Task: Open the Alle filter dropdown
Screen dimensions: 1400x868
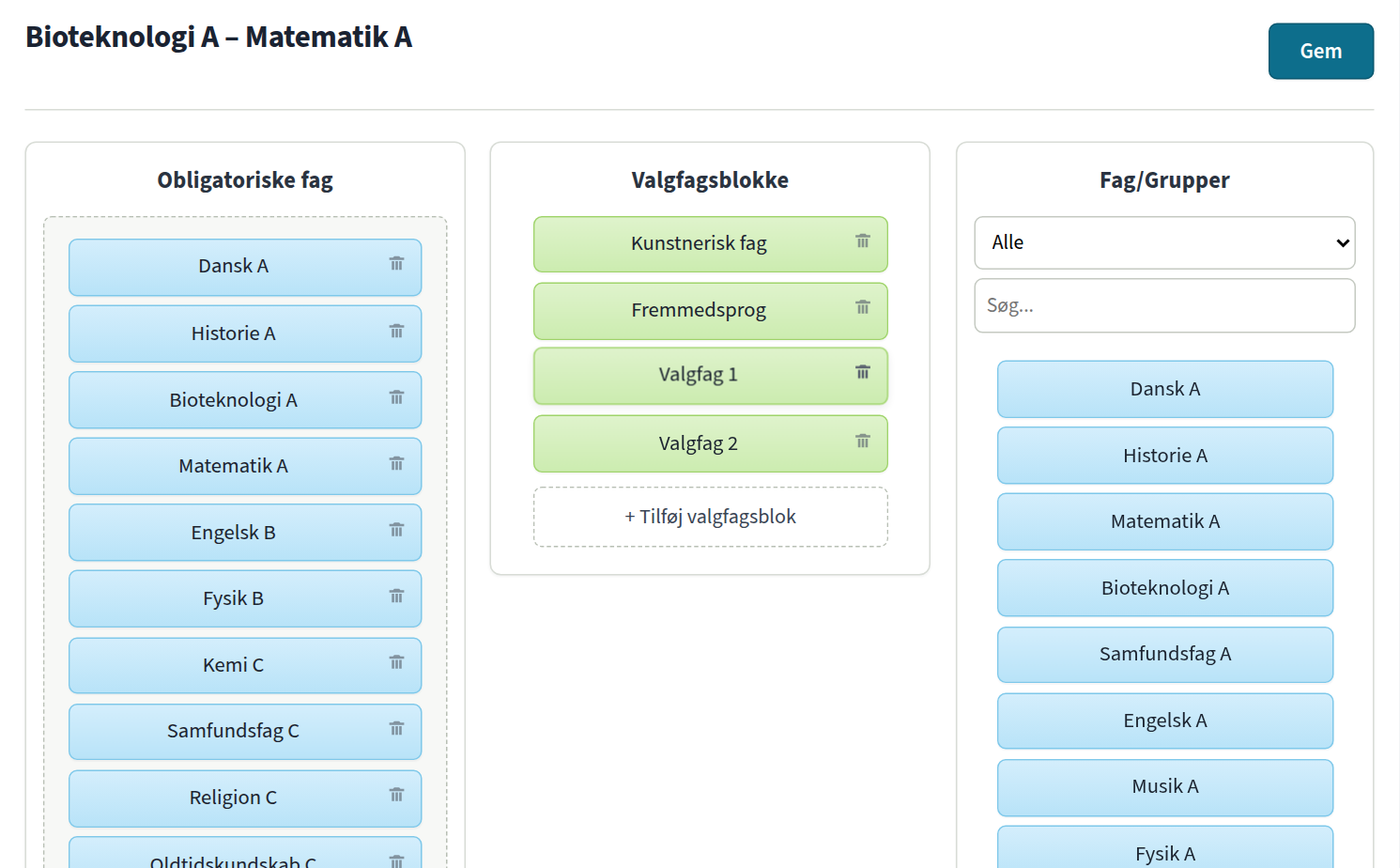Action: coord(1164,242)
